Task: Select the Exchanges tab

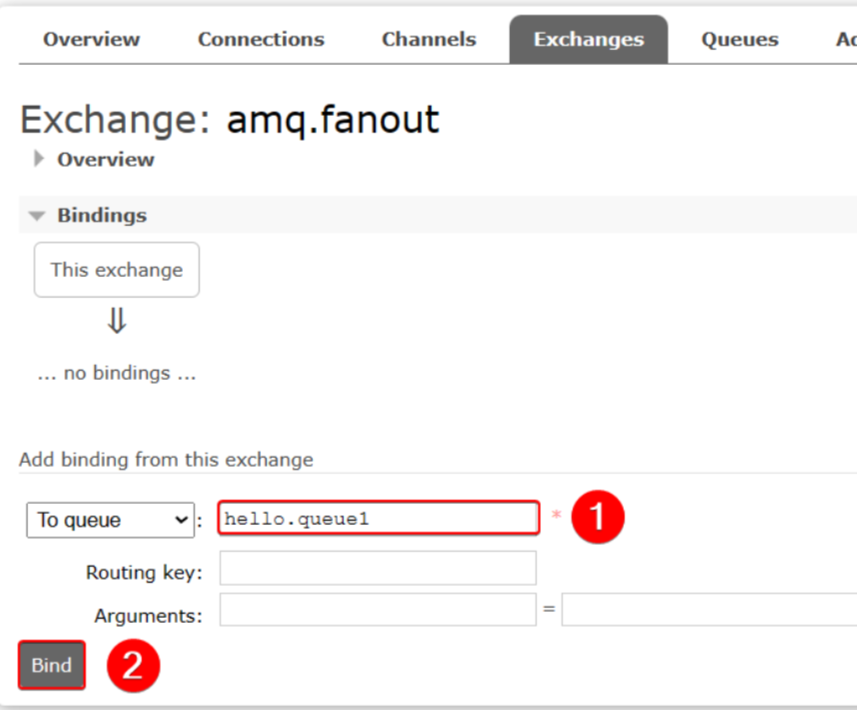Action: (x=588, y=40)
